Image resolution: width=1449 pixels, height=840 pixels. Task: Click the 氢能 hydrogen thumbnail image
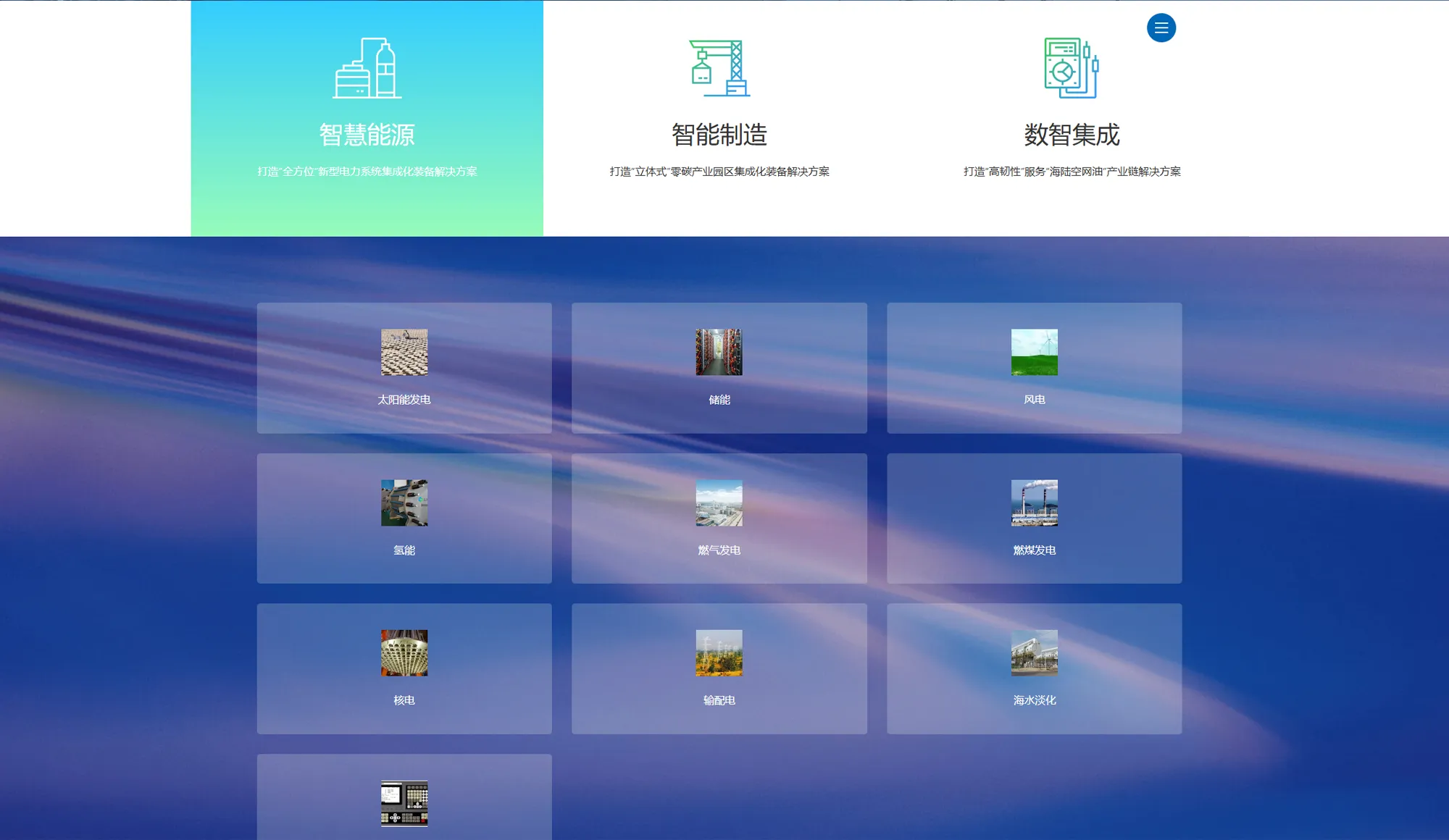pos(404,503)
